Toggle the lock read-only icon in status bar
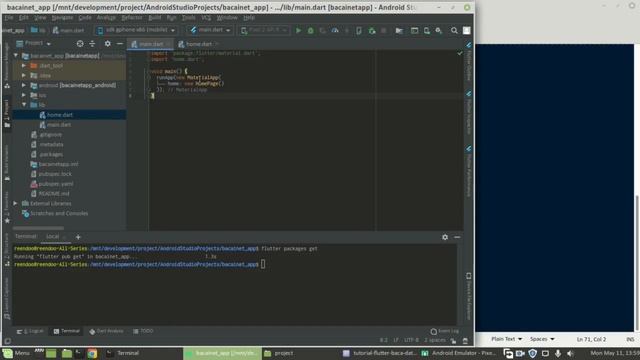This screenshot has height=360, width=640. tap(453, 340)
